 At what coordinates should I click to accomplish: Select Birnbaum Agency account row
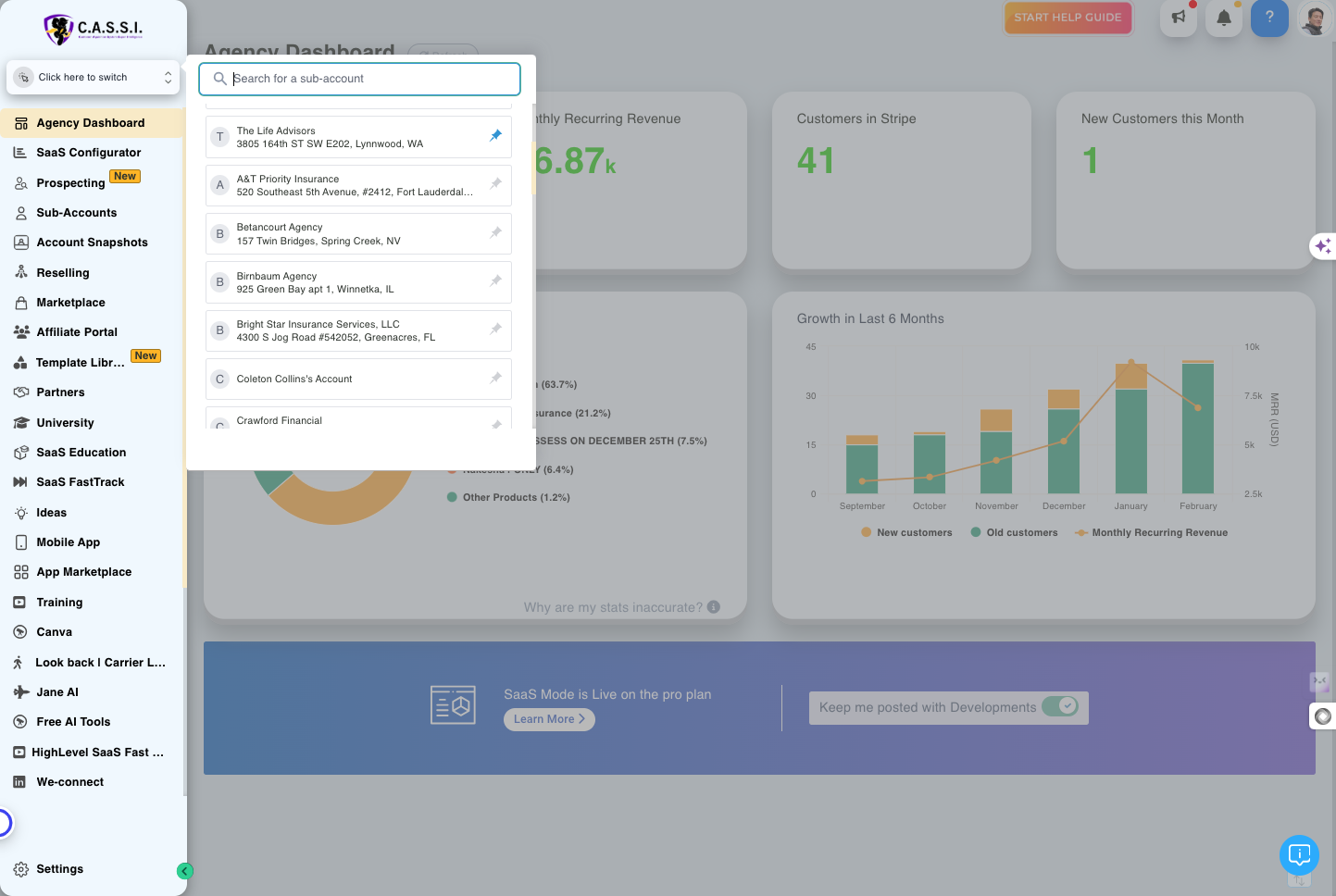tap(358, 282)
